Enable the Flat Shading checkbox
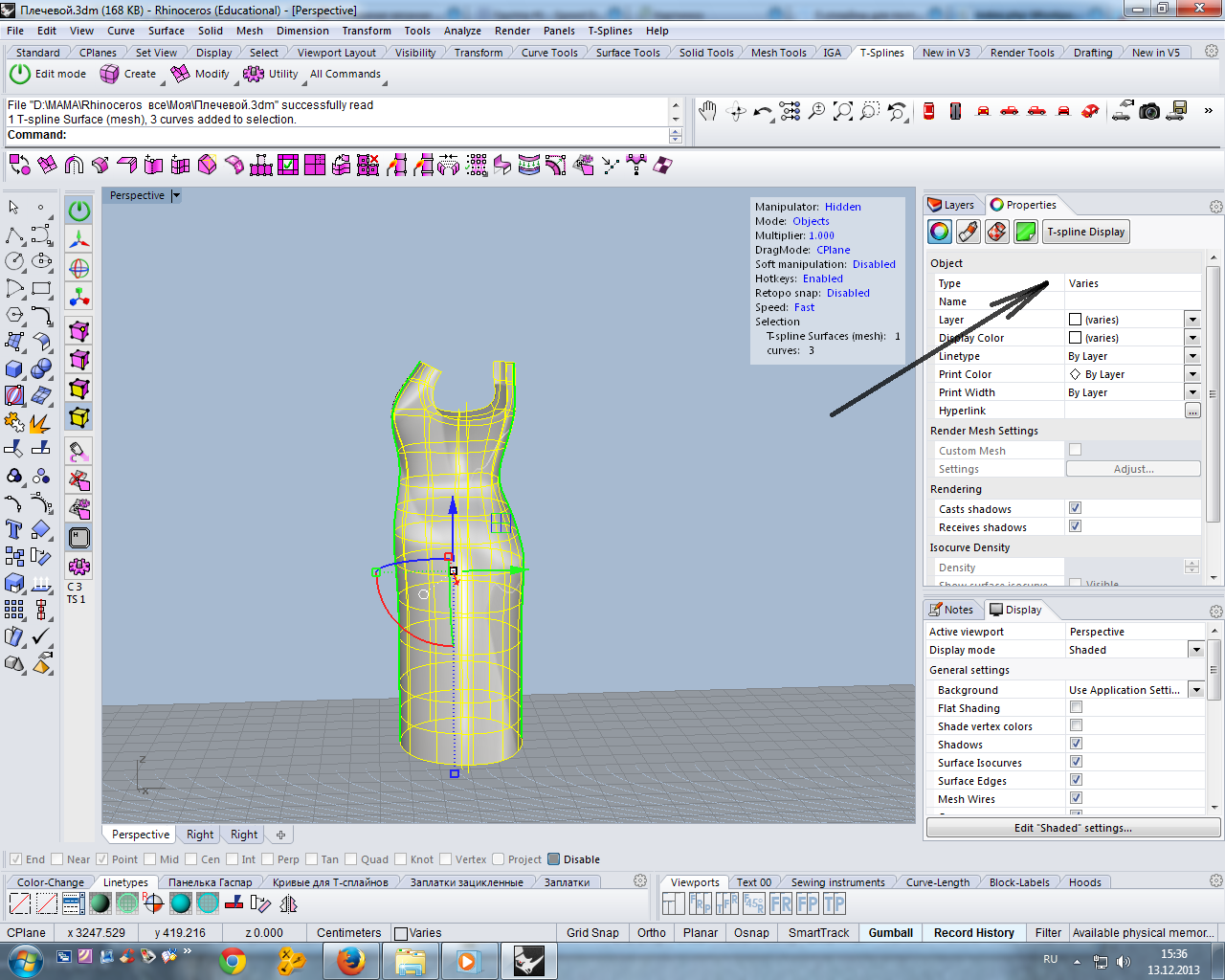The image size is (1225, 980). click(x=1076, y=707)
